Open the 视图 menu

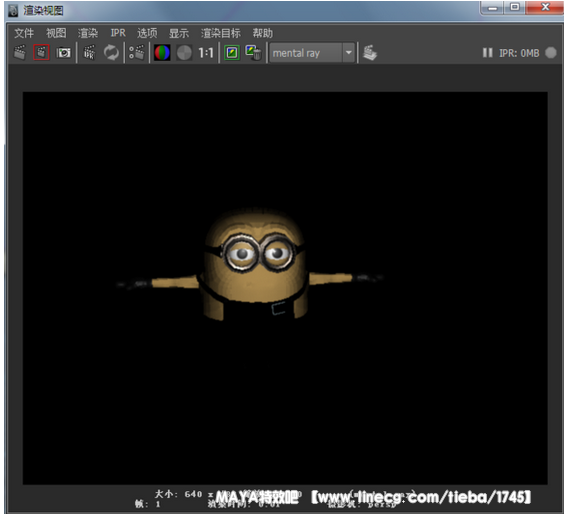tap(56, 33)
